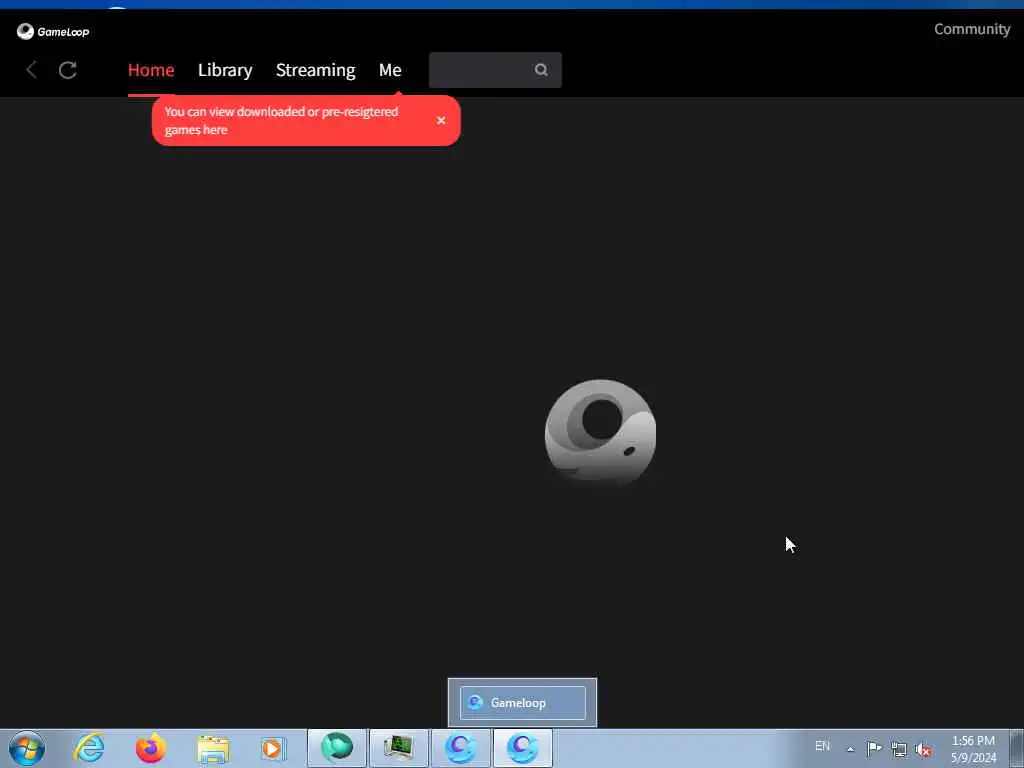
Task: Reload the page with the refresh icon
Action: [x=68, y=70]
